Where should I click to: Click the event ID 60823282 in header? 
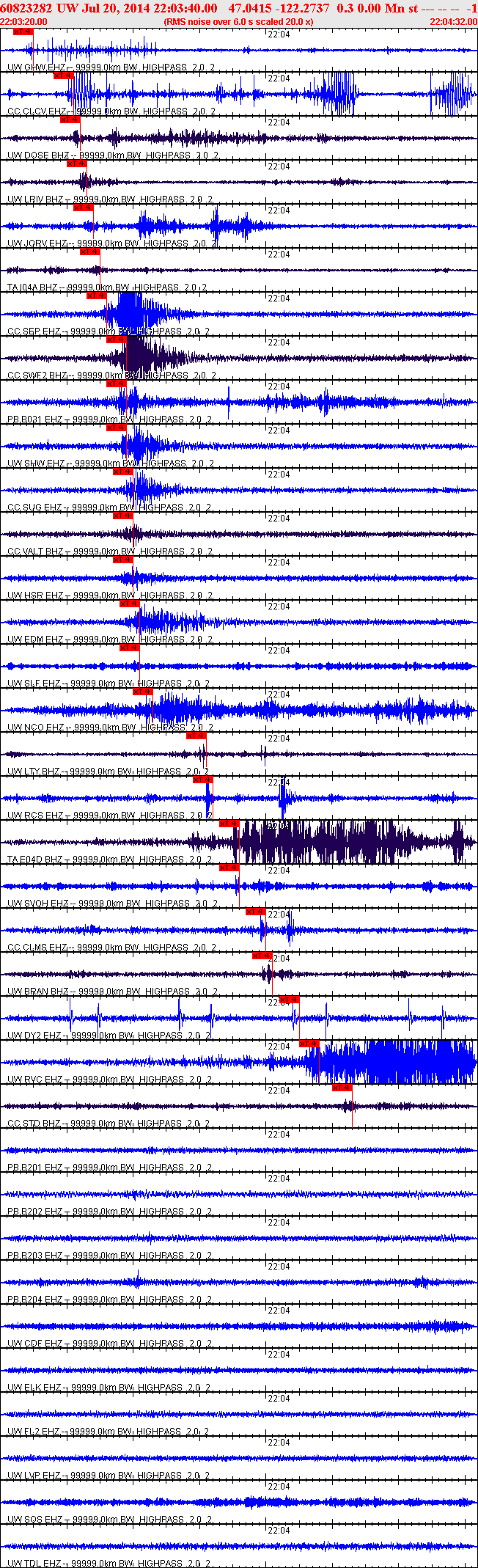coord(26,8)
